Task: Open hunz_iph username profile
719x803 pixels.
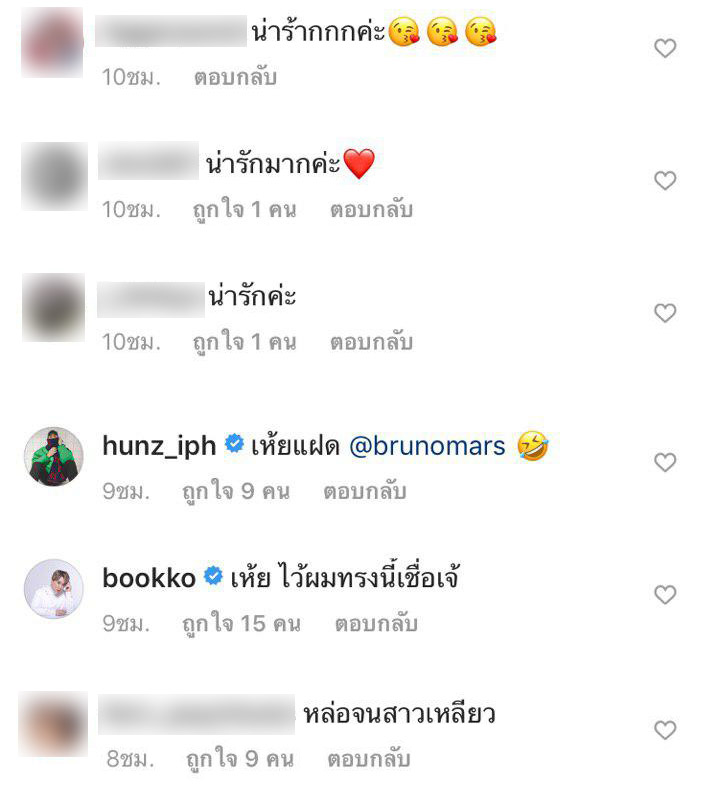Action: click(159, 446)
